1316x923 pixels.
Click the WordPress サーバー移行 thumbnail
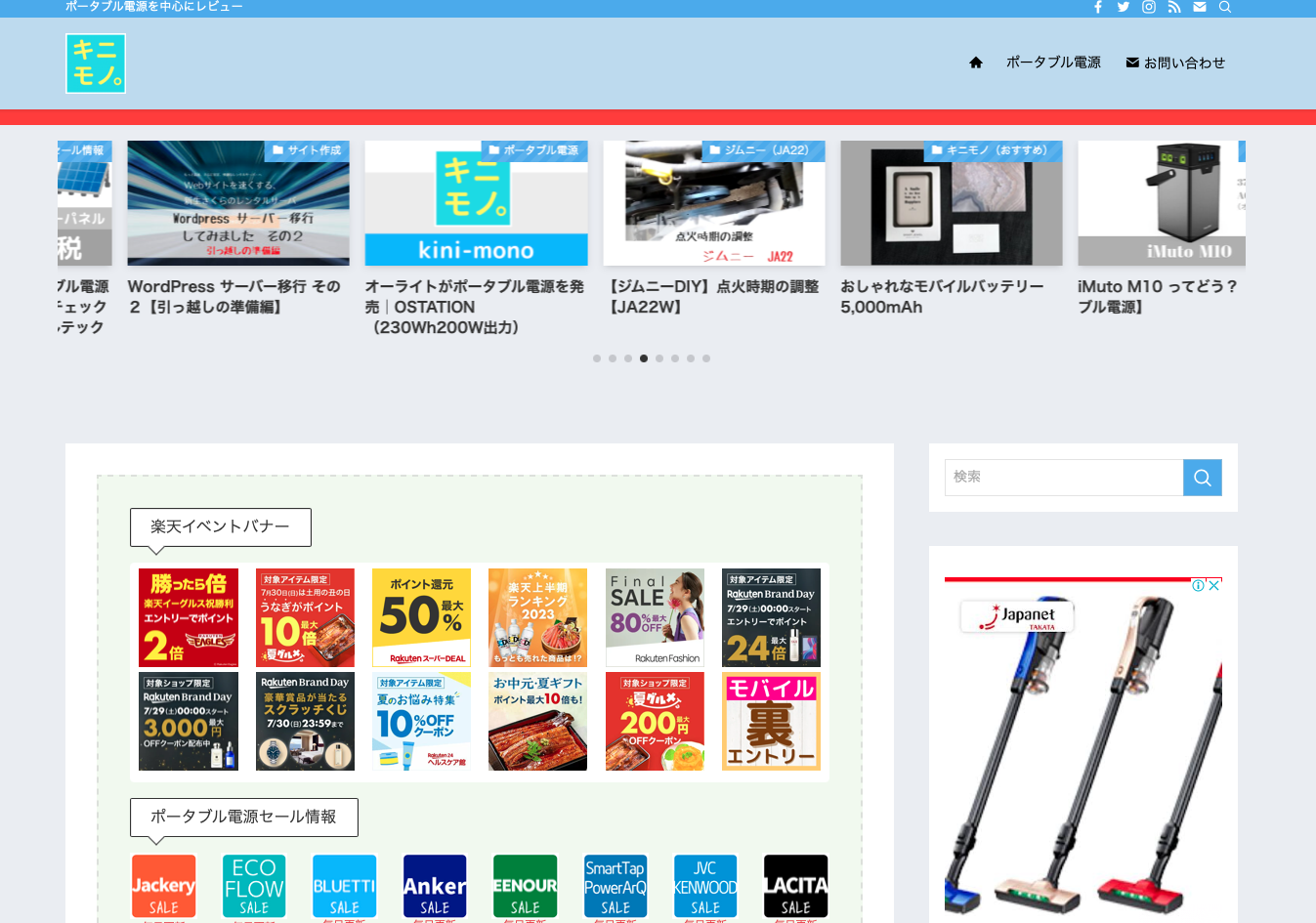coord(238,203)
